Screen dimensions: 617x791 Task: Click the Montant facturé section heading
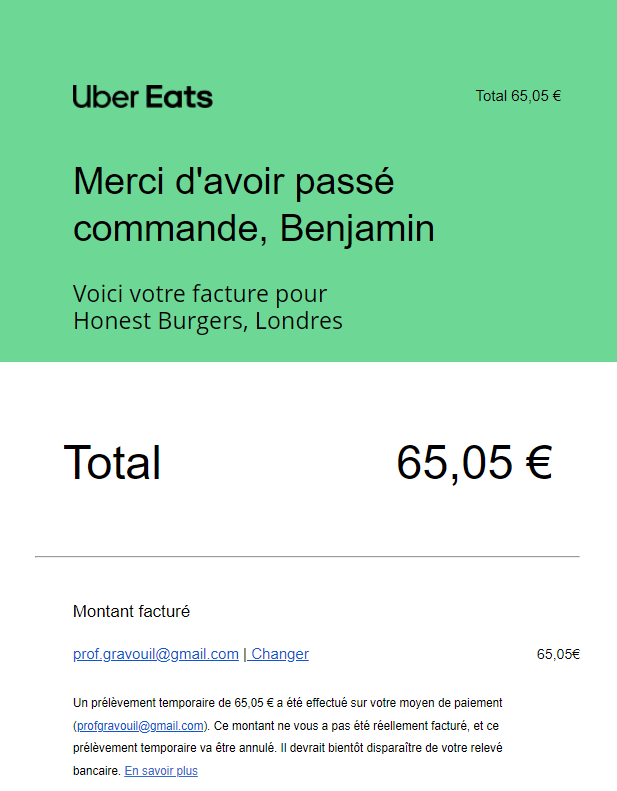coord(131,611)
